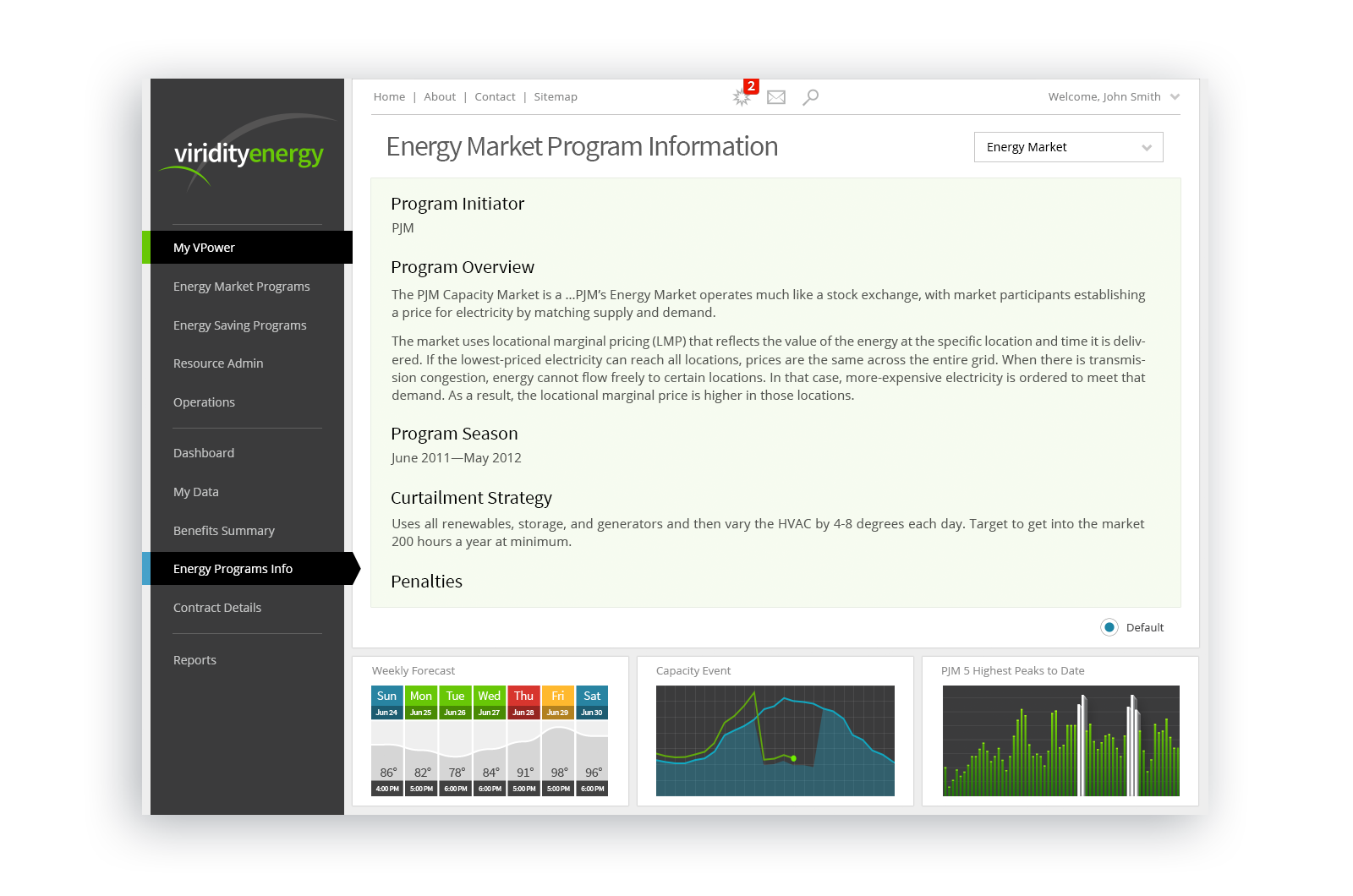Select My VPower in sidebar
The image size is (1353, 896).
pos(247,248)
